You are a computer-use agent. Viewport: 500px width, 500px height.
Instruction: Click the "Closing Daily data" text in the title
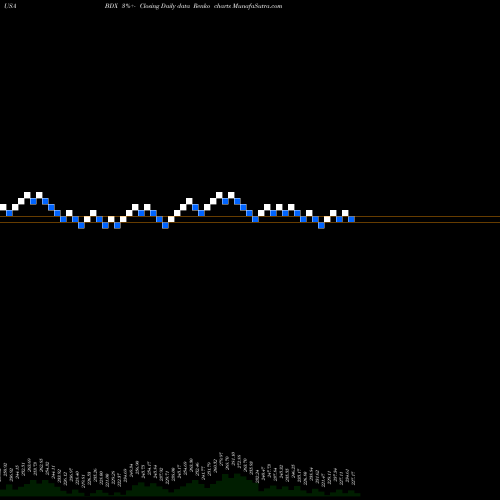[165, 6]
